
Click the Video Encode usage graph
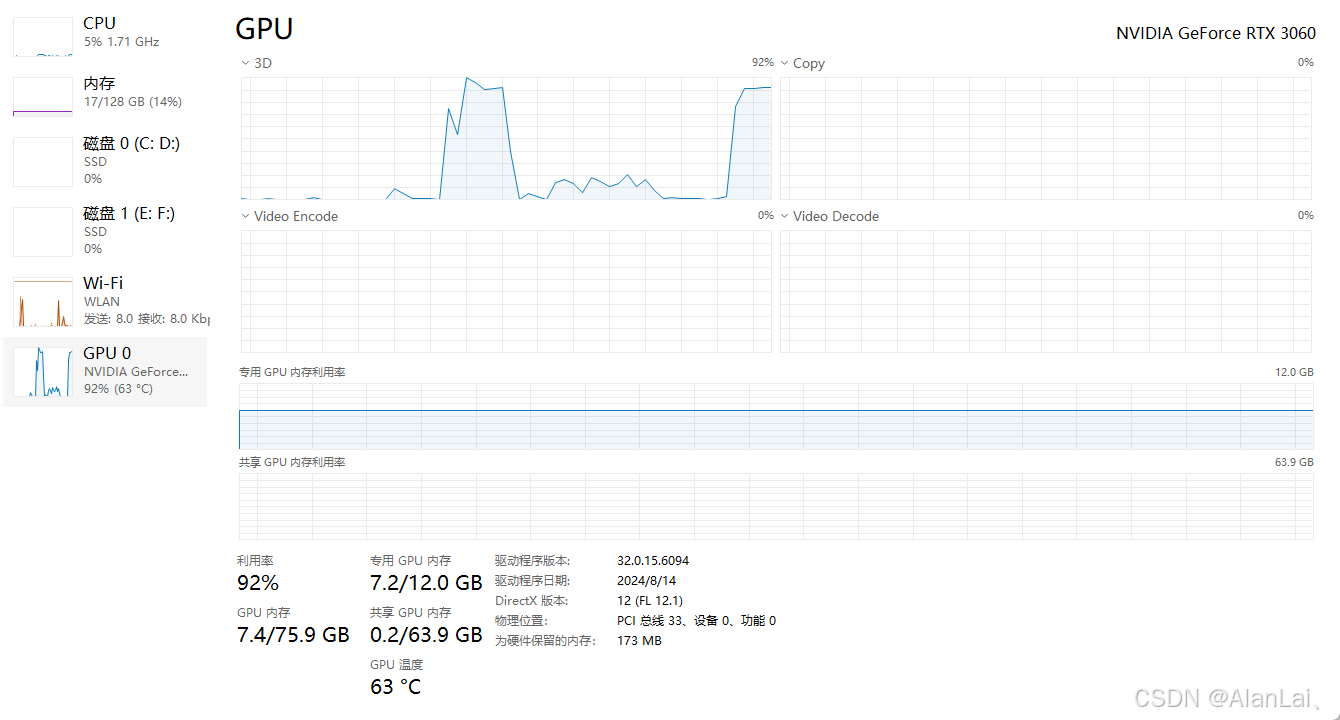(506, 291)
